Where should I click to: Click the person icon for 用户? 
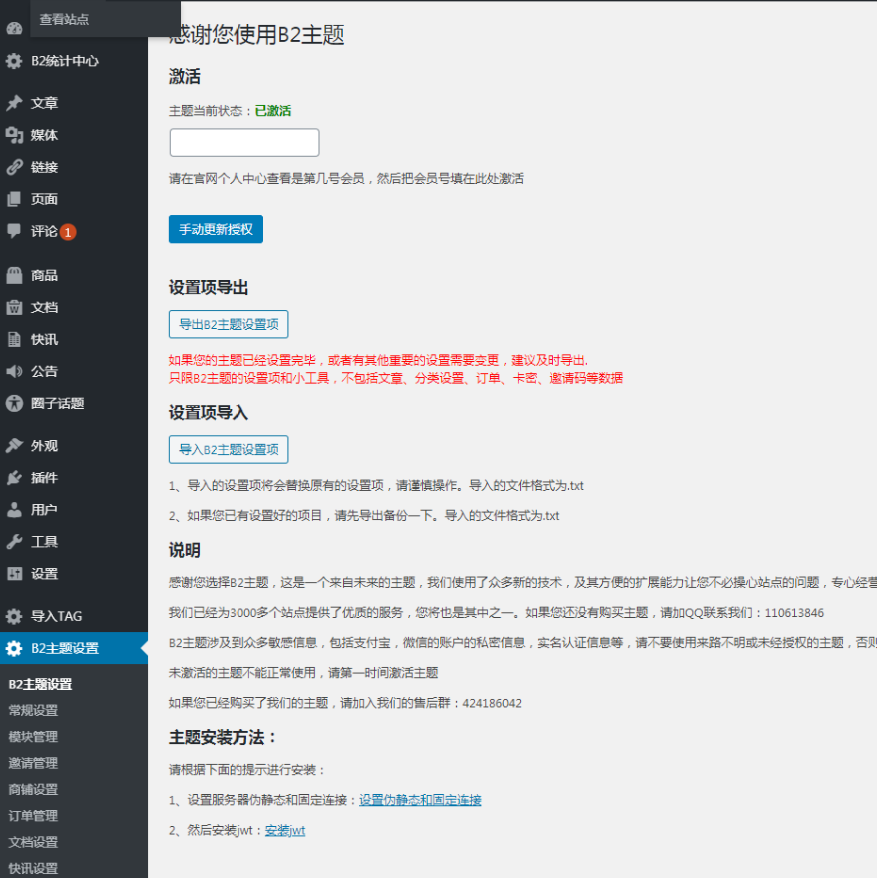tap(14, 510)
